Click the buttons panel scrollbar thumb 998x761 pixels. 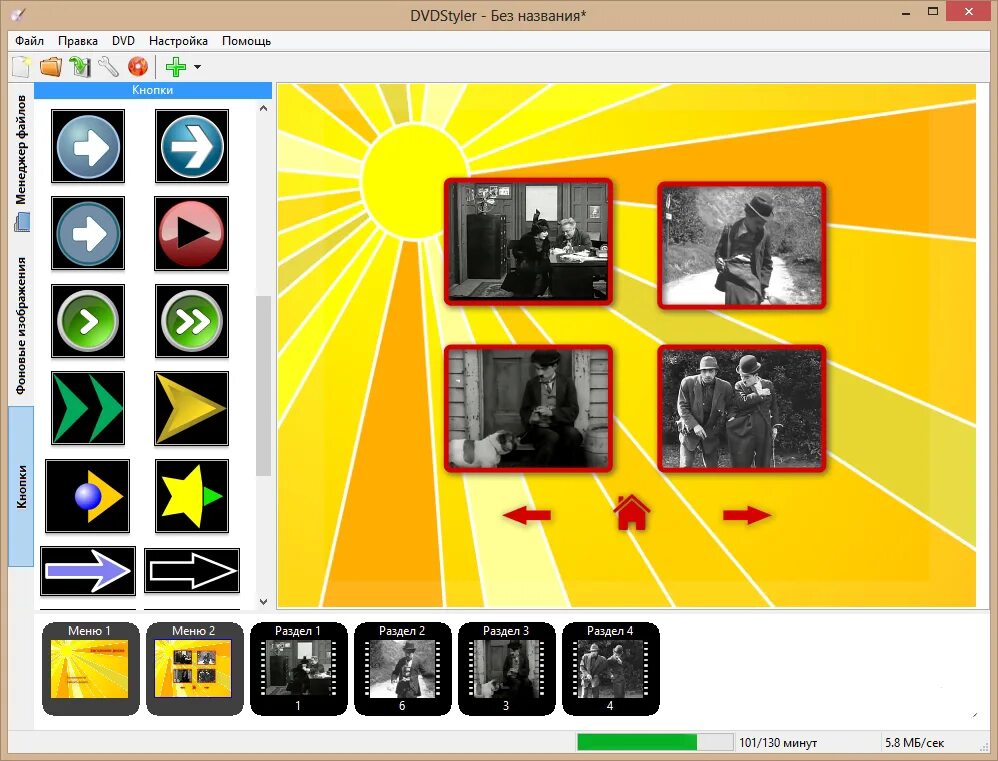(x=264, y=386)
